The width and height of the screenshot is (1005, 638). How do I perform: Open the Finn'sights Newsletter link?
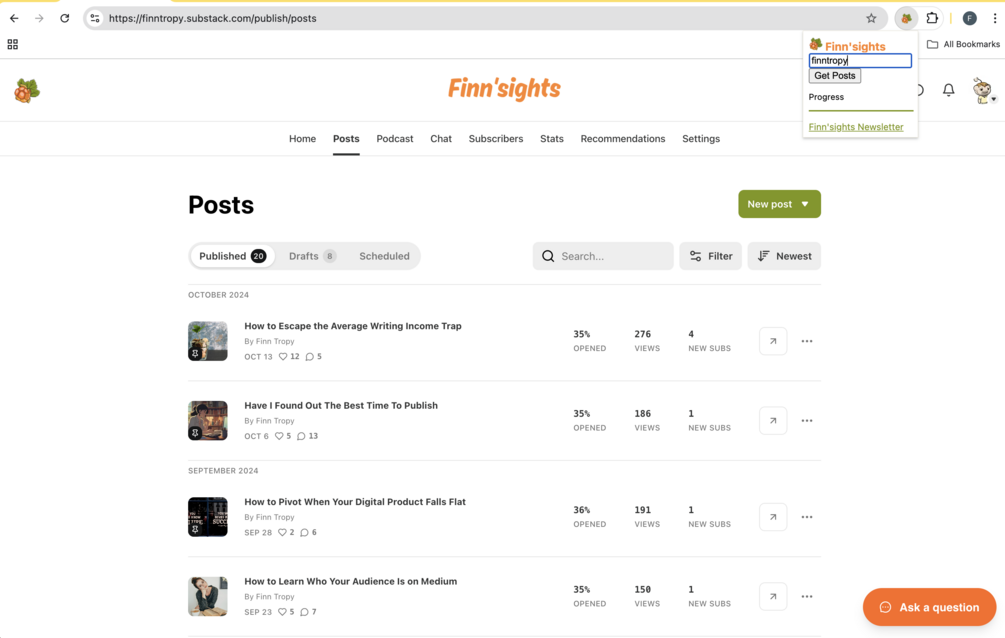click(x=856, y=127)
